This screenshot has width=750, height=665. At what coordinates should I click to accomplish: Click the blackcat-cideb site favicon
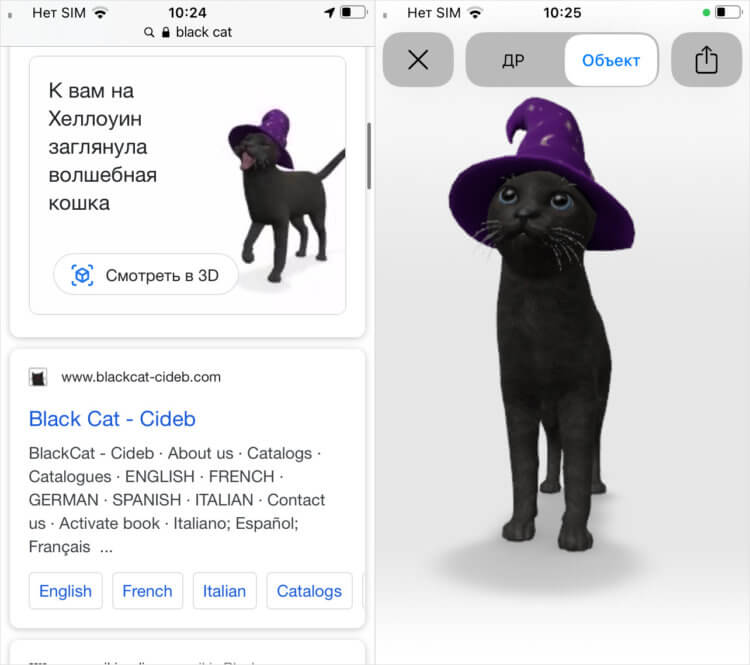point(38,377)
